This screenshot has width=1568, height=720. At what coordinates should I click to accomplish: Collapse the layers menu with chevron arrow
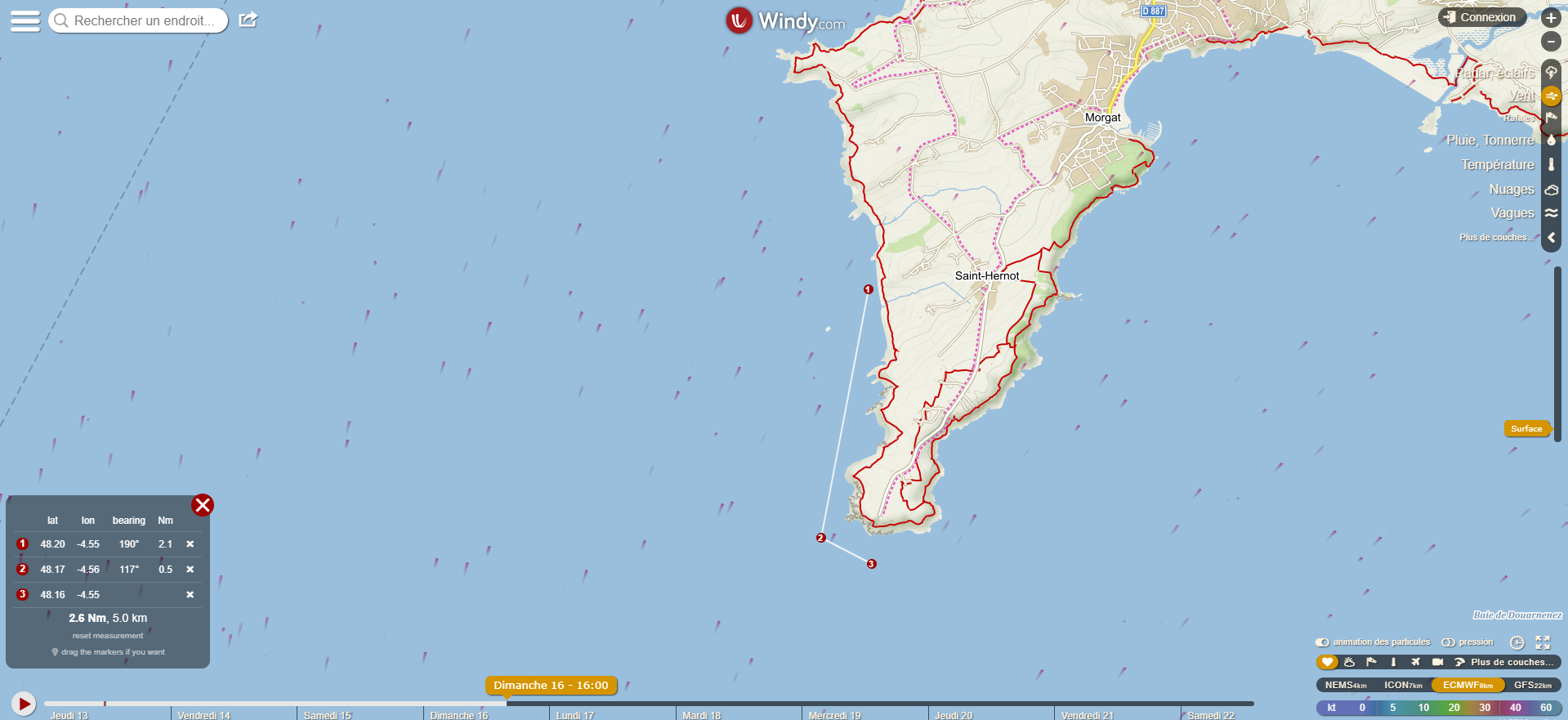1551,238
